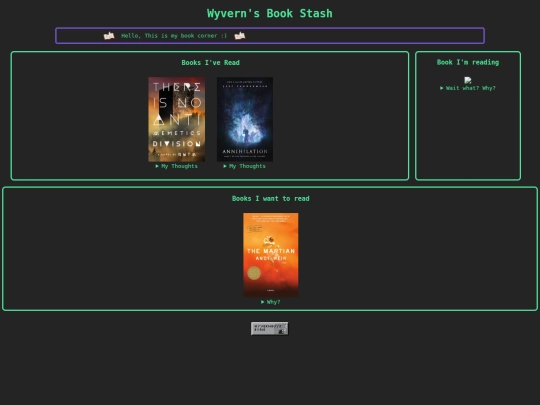Expand My Thoughts under Antimemetics Division cover
Image resolution: width=540 pixels, height=405 pixels.
[x=176, y=166]
